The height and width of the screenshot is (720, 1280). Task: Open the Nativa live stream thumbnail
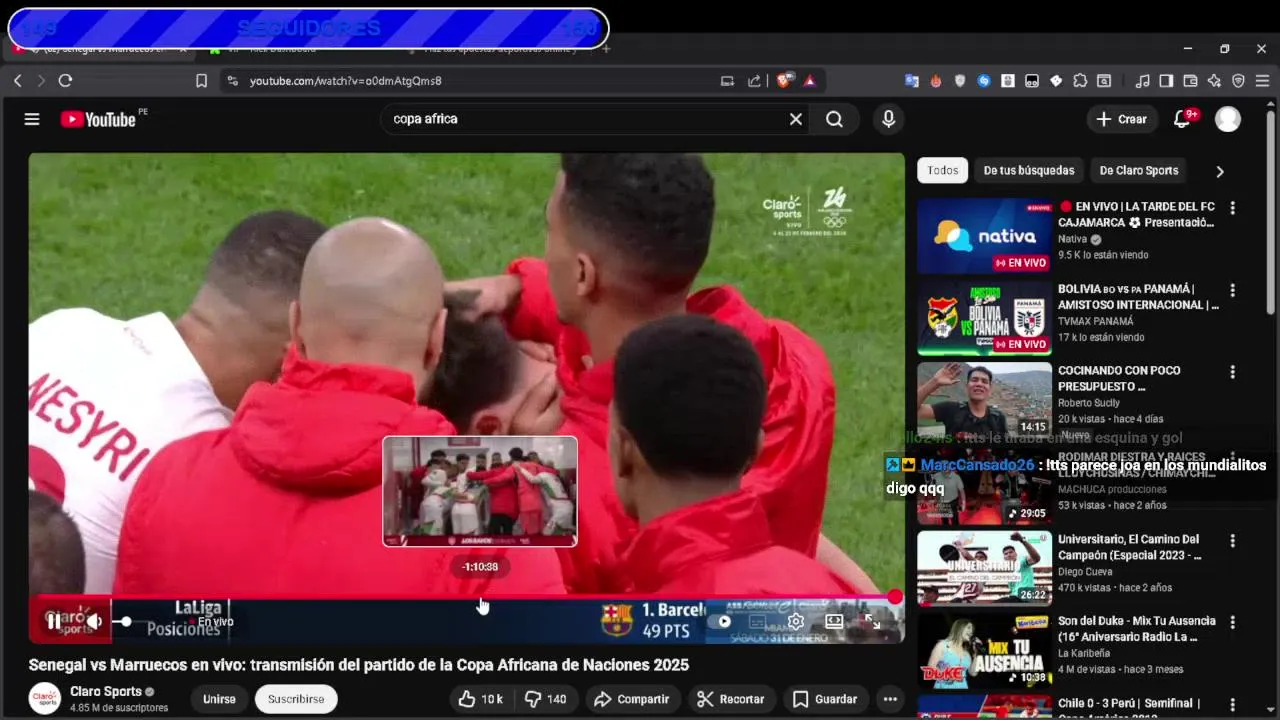pyautogui.click(x=985, y=236)
